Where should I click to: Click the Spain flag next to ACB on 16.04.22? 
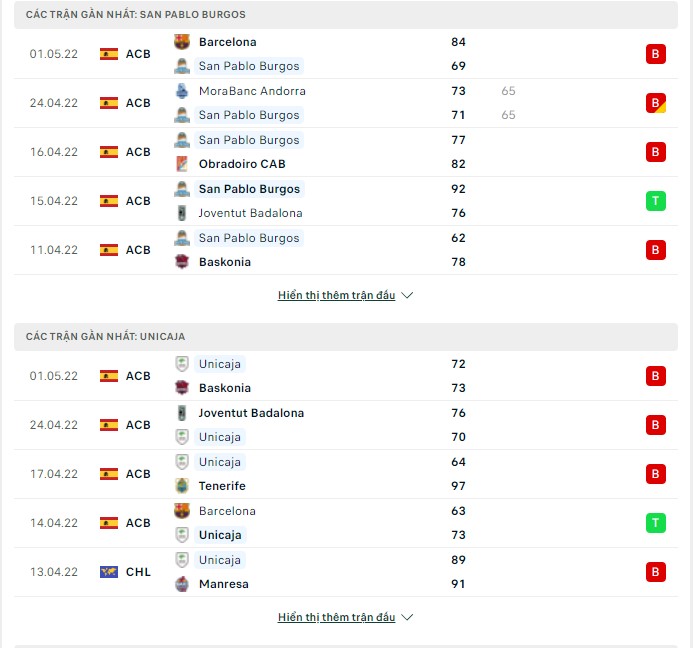pyautogui.click(x=109, y=152)
